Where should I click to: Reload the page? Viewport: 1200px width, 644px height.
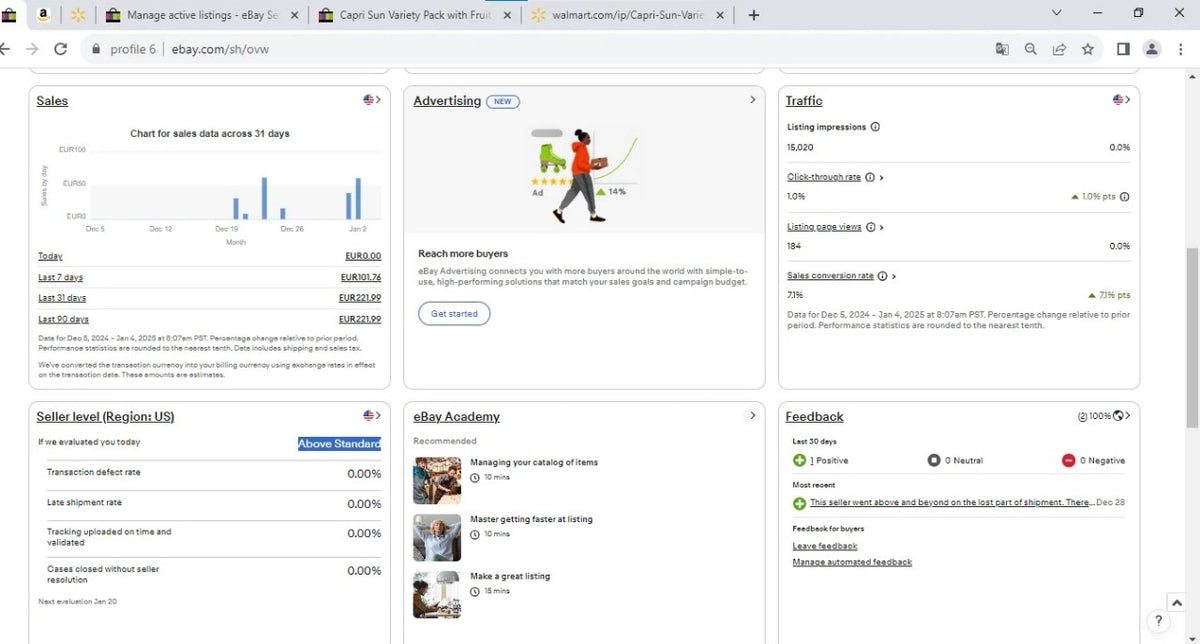[61, 49]
